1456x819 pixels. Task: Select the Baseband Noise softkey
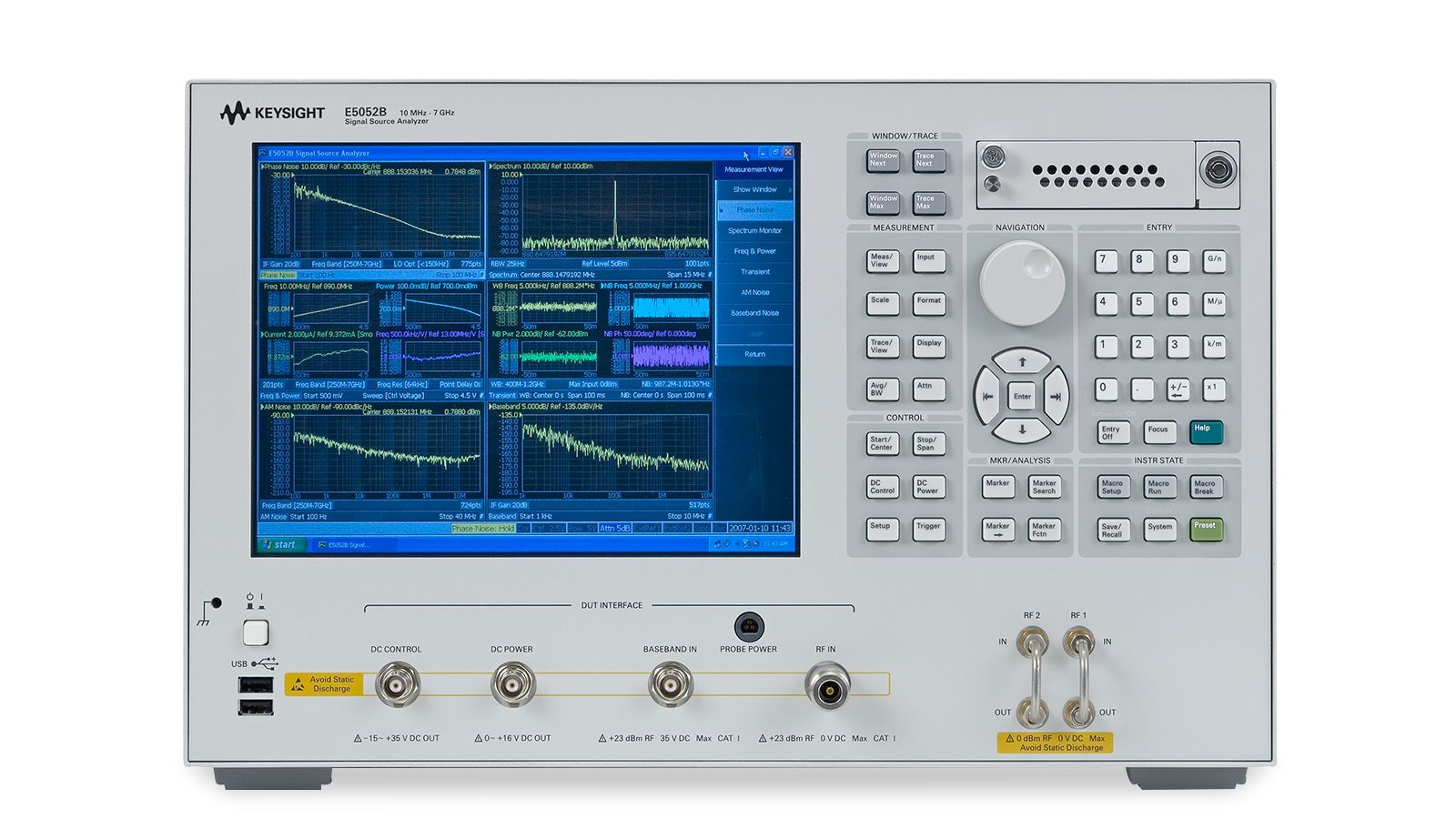(x=754, y=313)
